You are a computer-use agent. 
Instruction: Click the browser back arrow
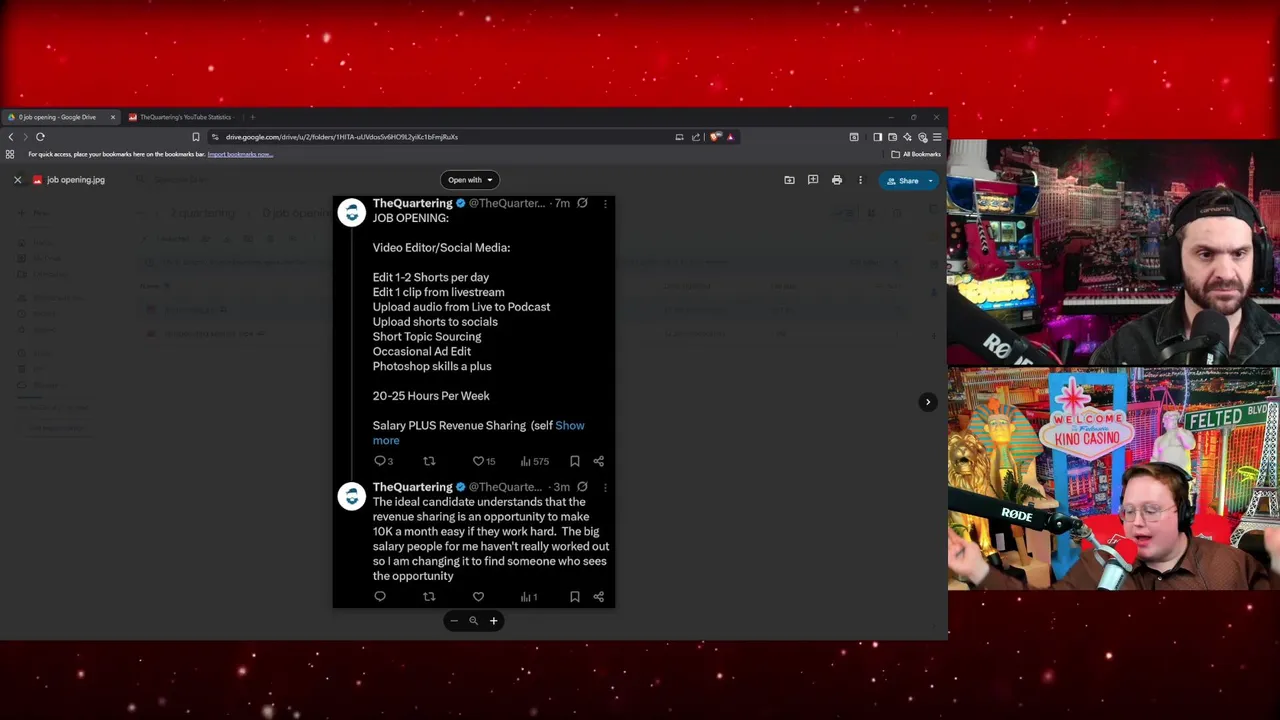point(11,137)
